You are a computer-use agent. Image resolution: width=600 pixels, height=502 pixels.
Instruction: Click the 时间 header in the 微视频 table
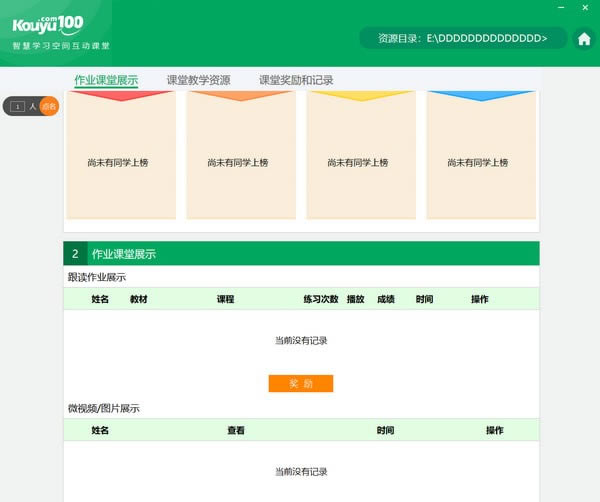(385, 430)
